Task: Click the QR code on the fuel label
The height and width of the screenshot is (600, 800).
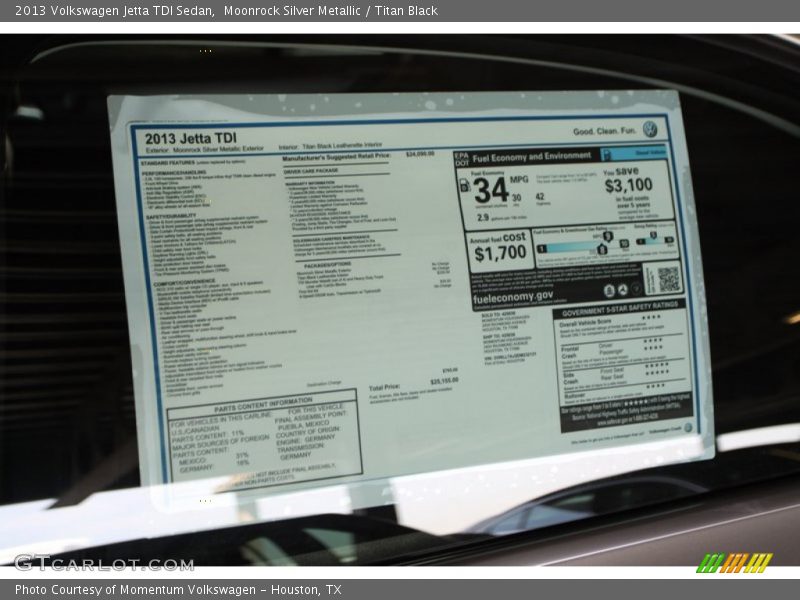Action: click(x=668, y=280)
